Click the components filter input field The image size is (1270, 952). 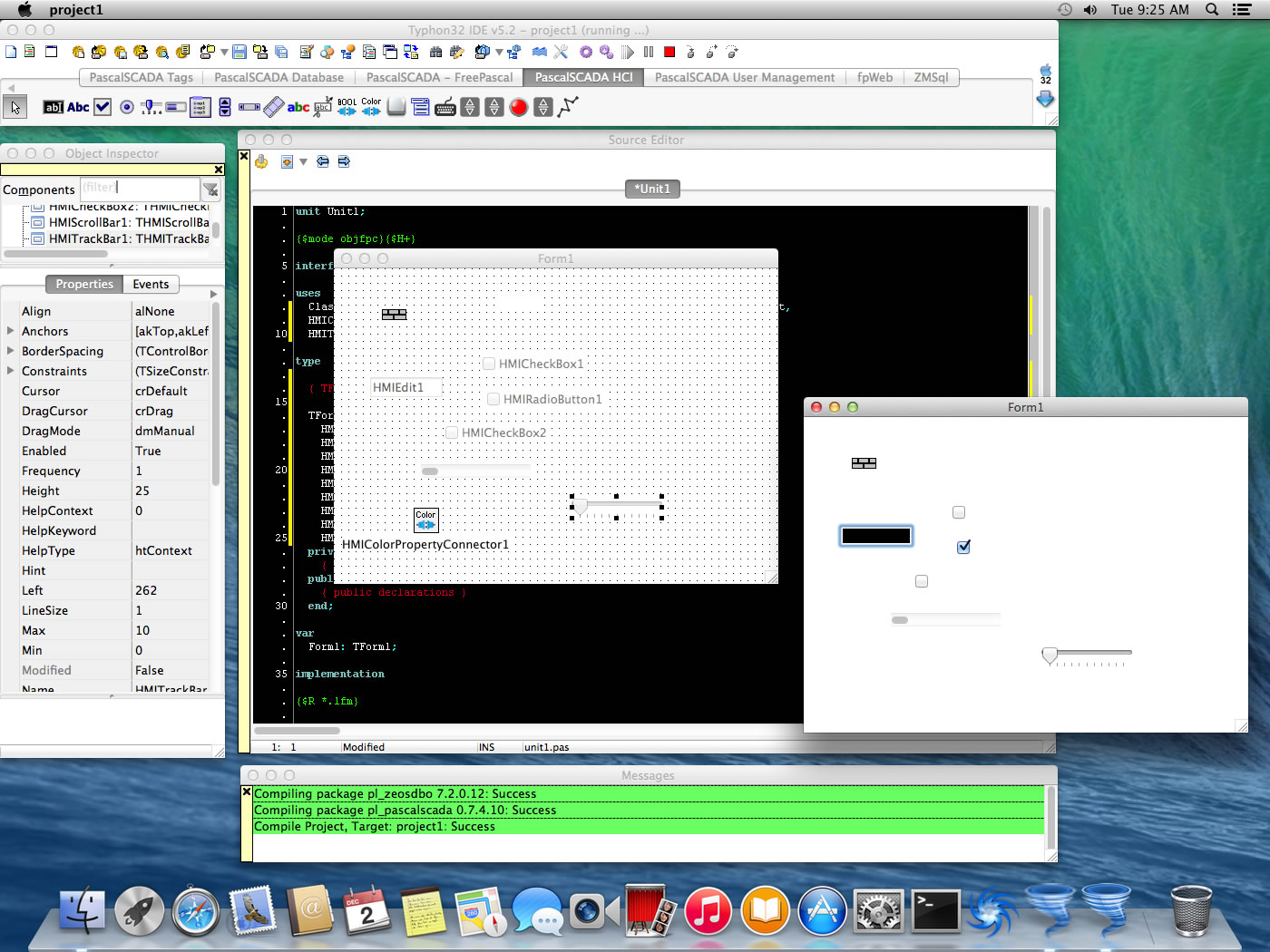pyautogui.click(x=140, y=189)
